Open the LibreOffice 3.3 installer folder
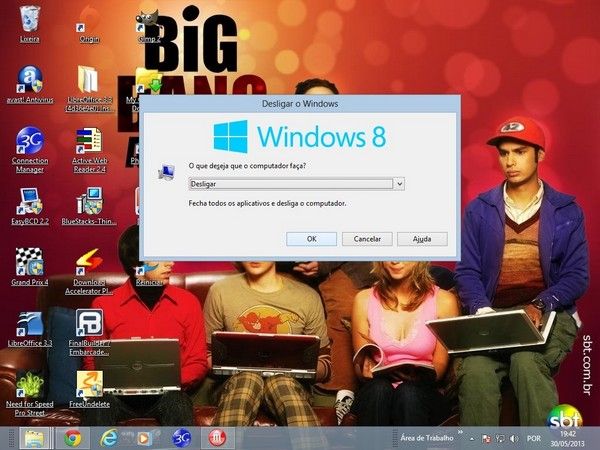 click(89, 89)
